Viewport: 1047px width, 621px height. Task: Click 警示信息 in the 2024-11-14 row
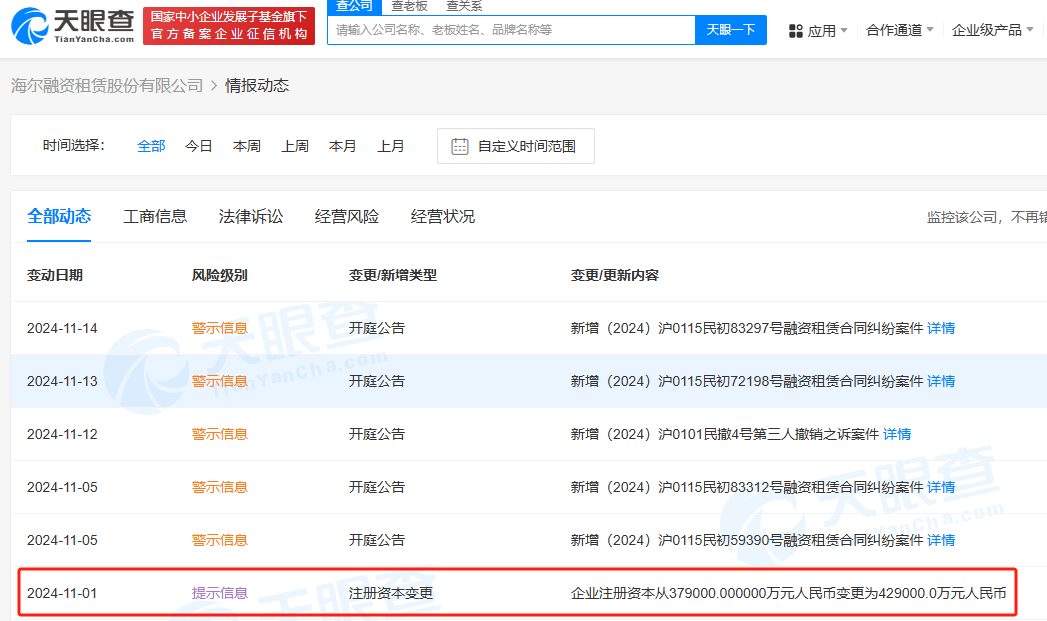220,328
